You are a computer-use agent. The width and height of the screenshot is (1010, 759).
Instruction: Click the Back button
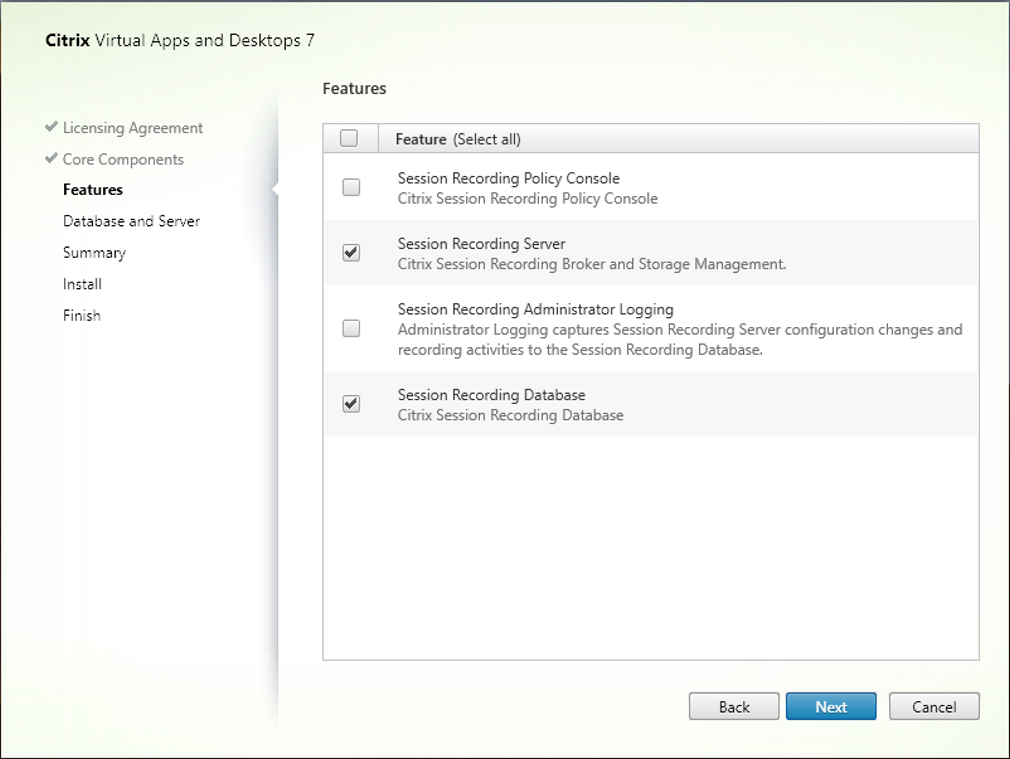(734, 706)
